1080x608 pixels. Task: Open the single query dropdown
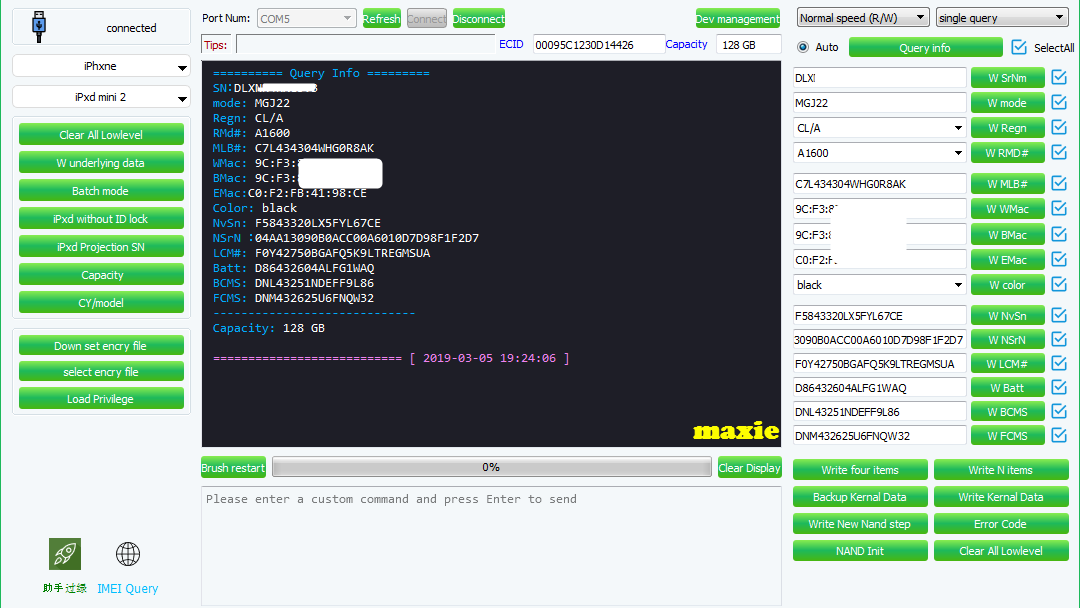point(1002,18)
